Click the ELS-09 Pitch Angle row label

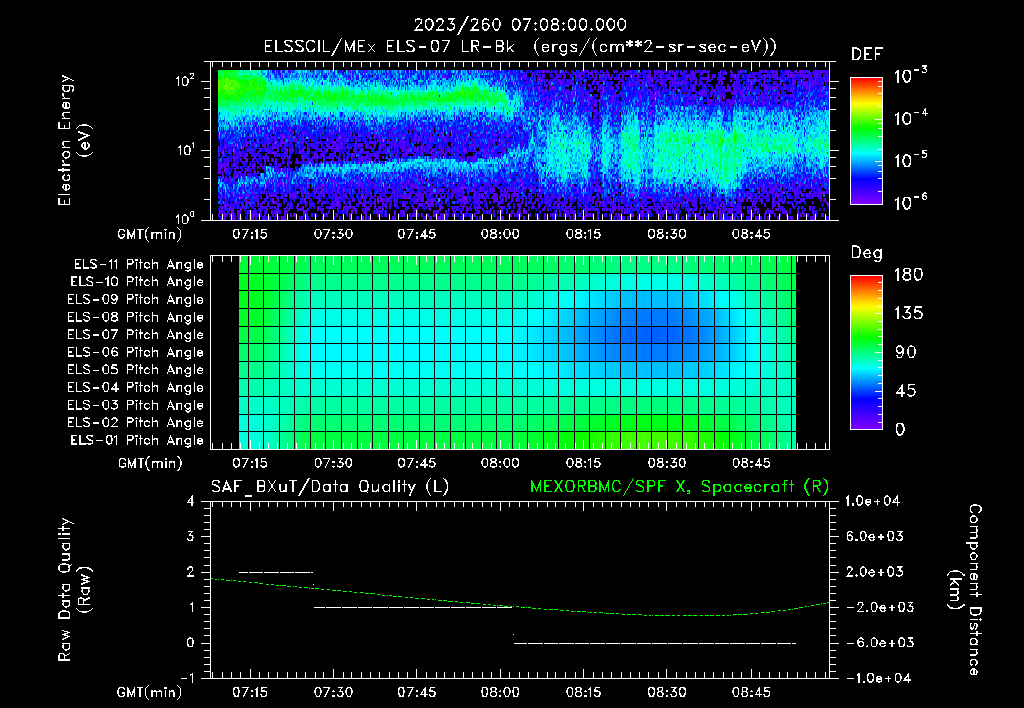click(136, 300)
